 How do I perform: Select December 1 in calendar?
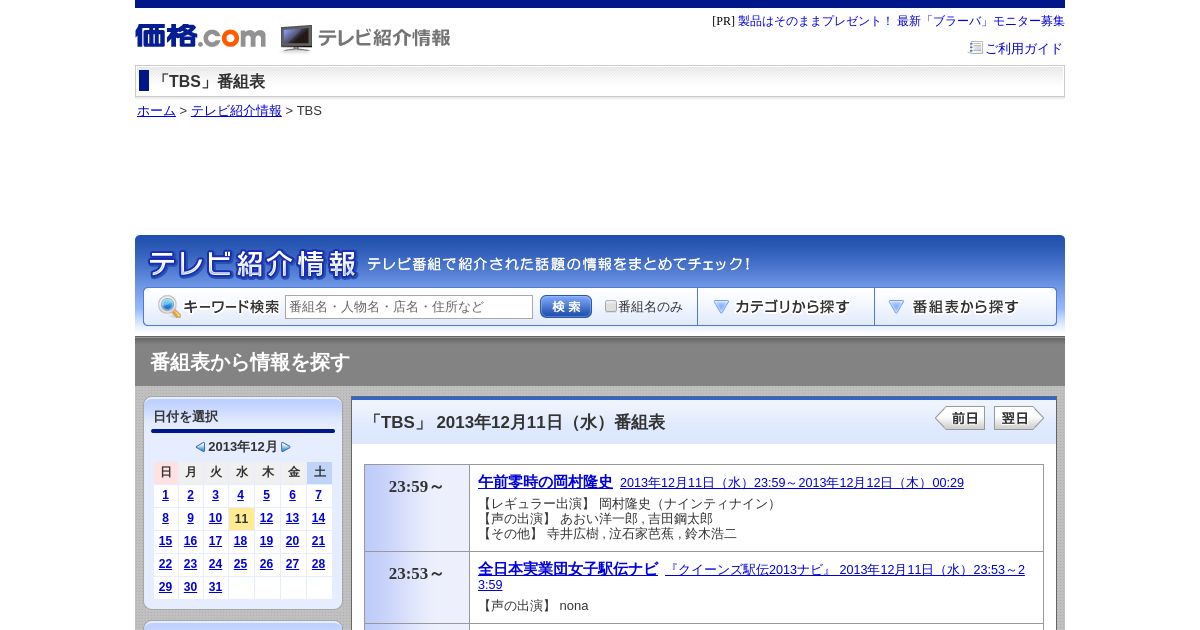pos(165,495)
